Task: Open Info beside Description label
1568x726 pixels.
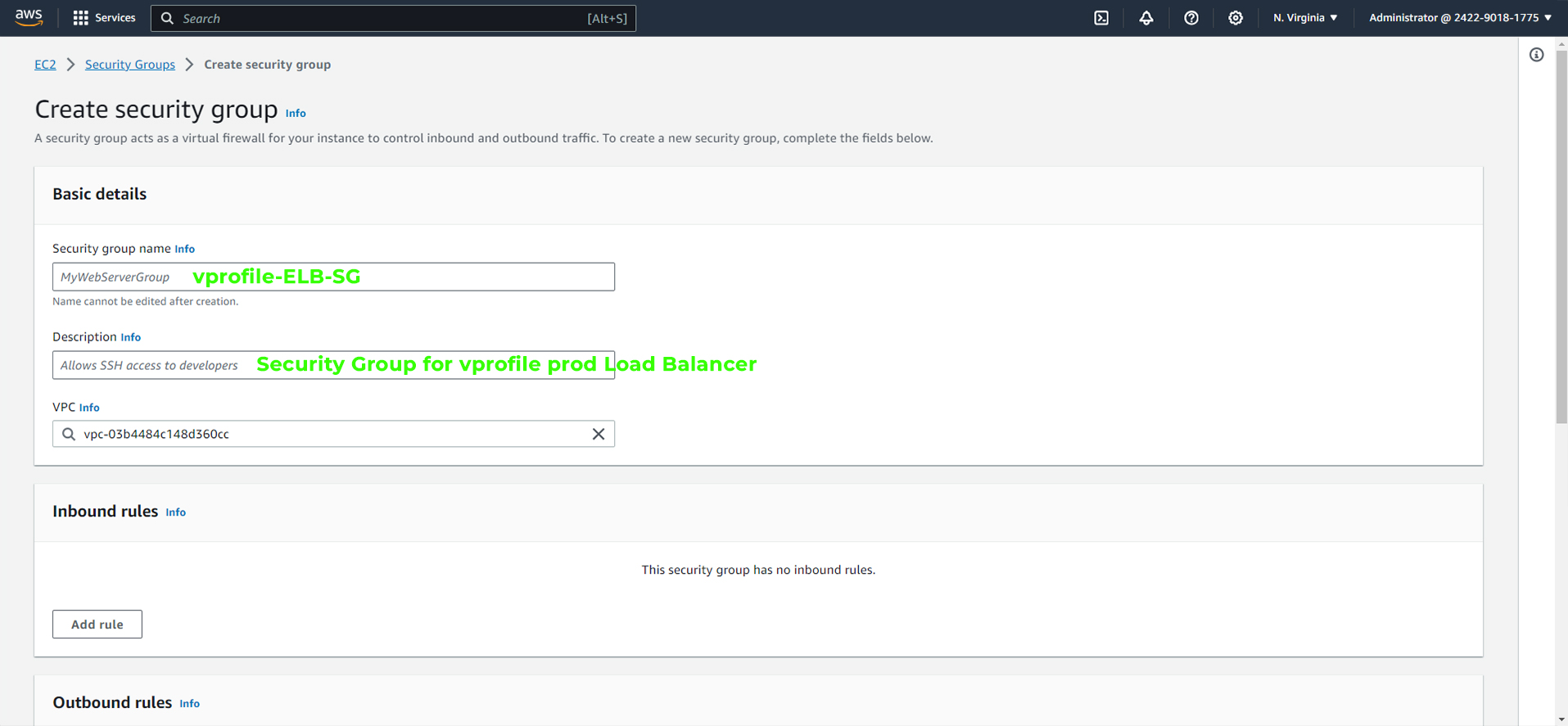Action: click(131, 337)
